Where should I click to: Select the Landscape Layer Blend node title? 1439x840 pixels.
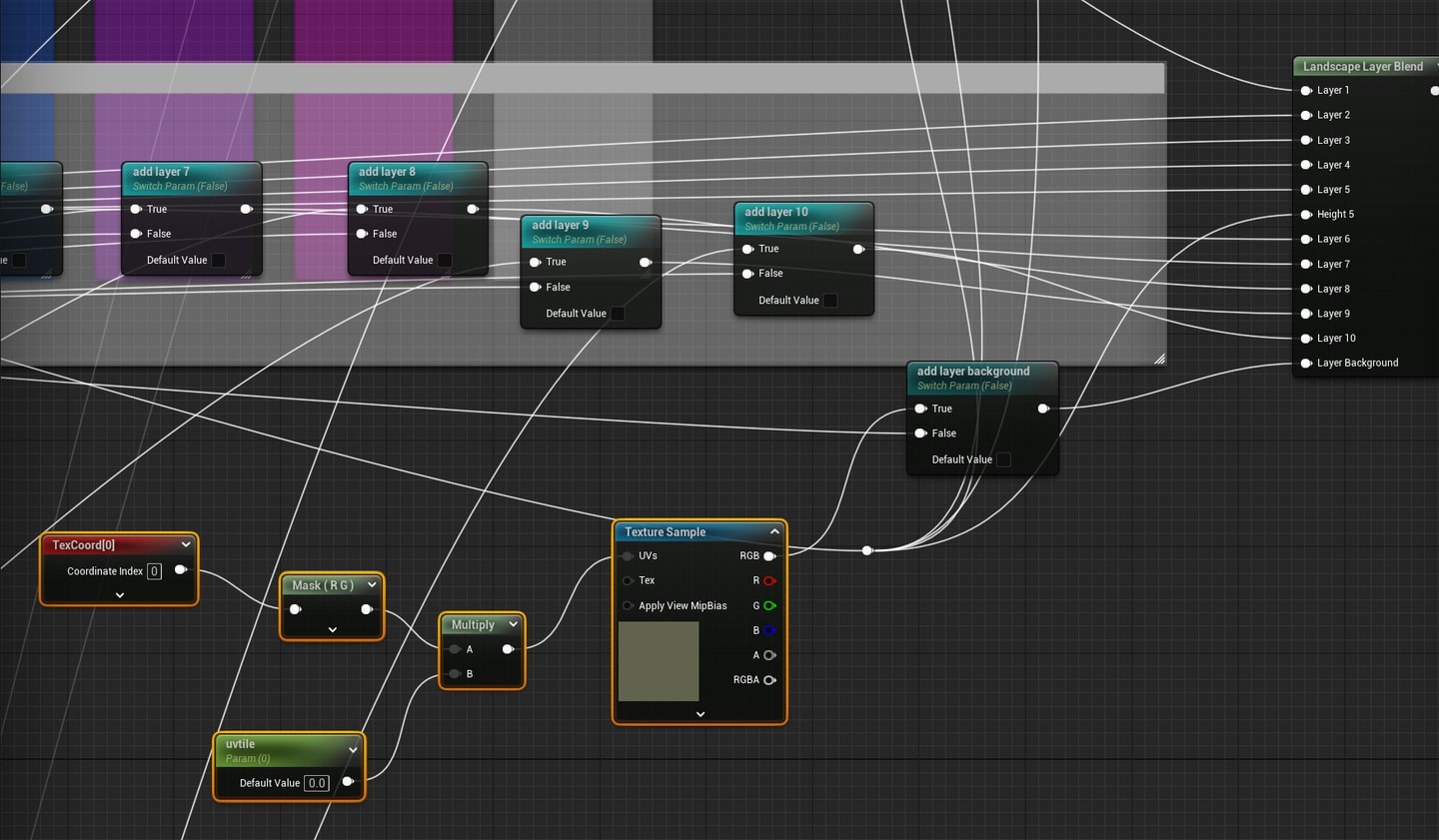1363,67
